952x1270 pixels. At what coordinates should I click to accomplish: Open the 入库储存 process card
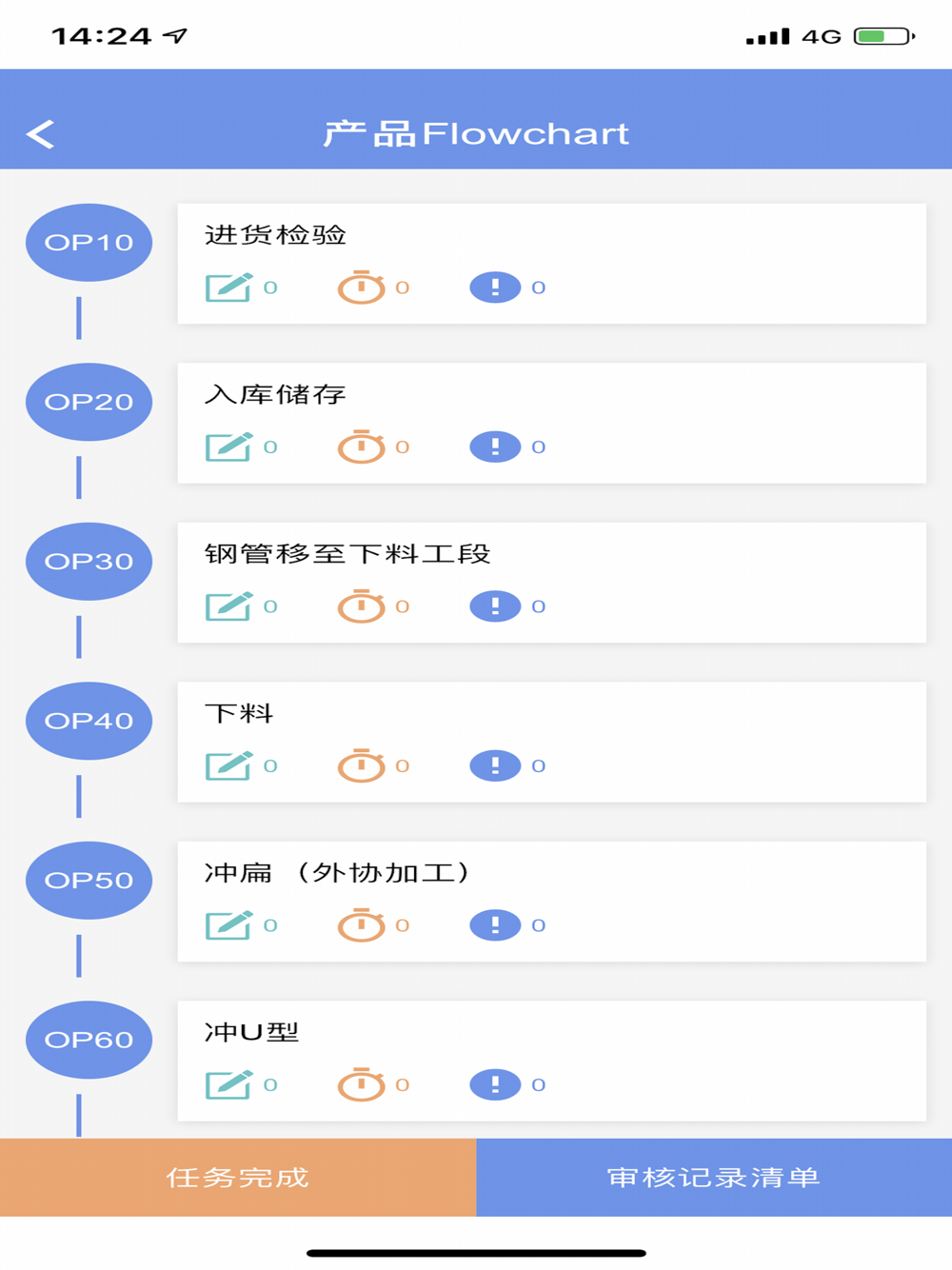point(552,423)
